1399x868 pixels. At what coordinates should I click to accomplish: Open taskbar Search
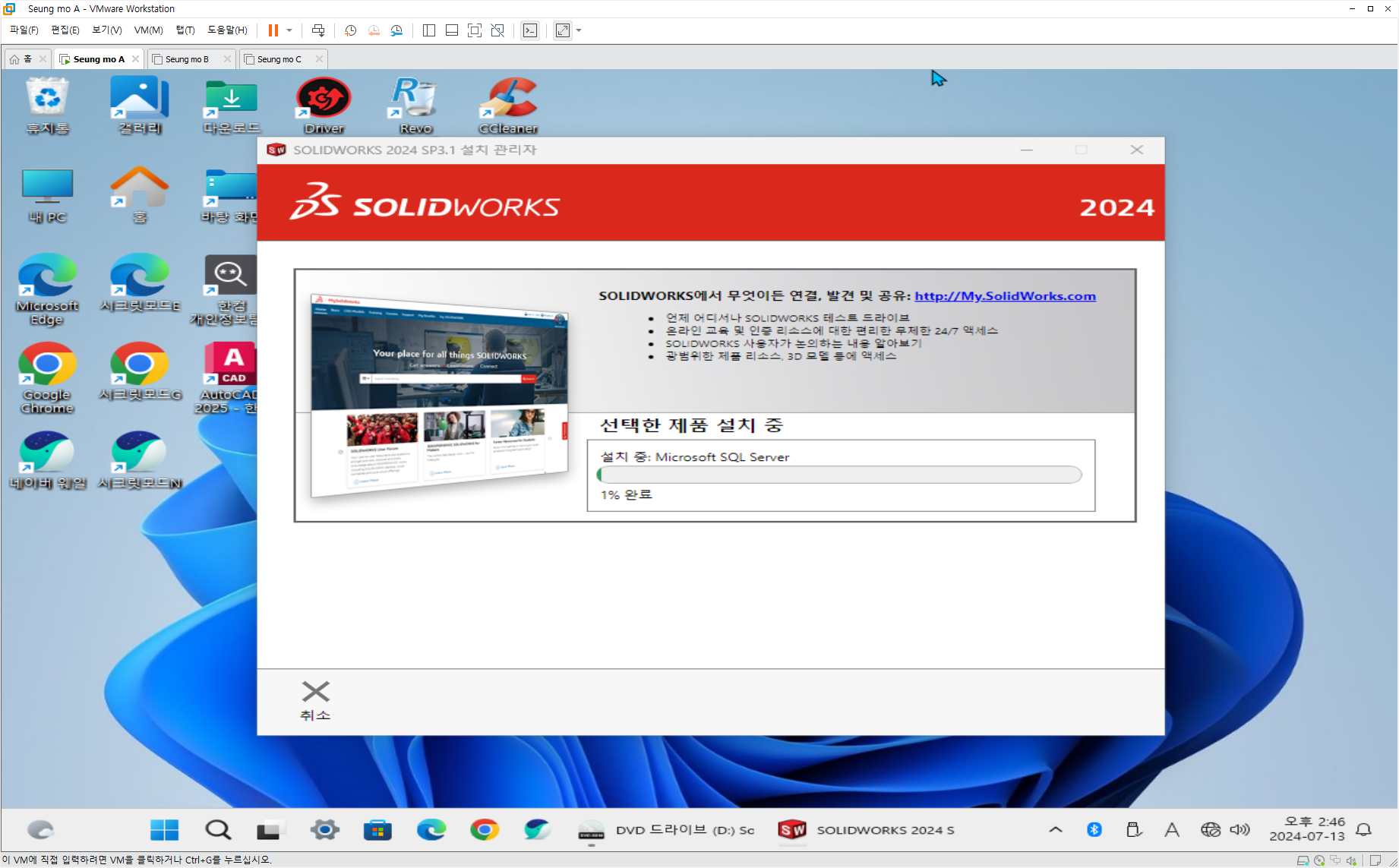[218, 830]
